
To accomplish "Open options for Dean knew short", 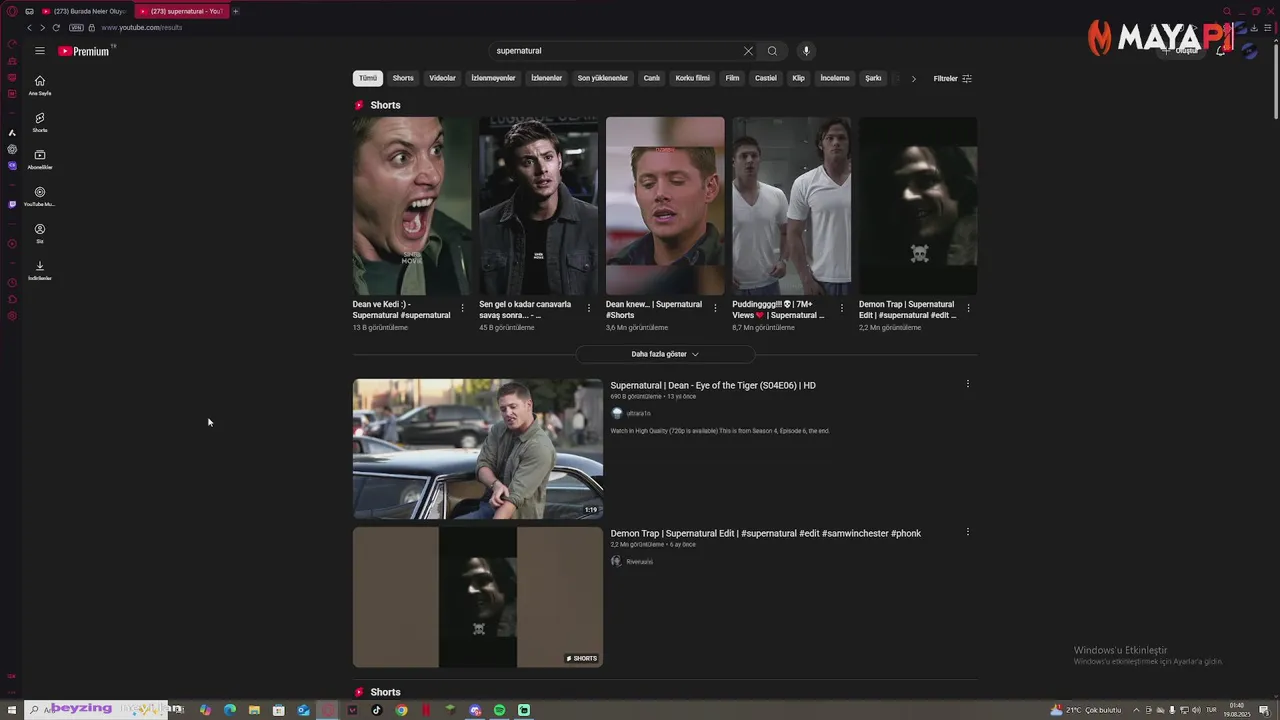I will pyautogui.click(x=715, y=308).
